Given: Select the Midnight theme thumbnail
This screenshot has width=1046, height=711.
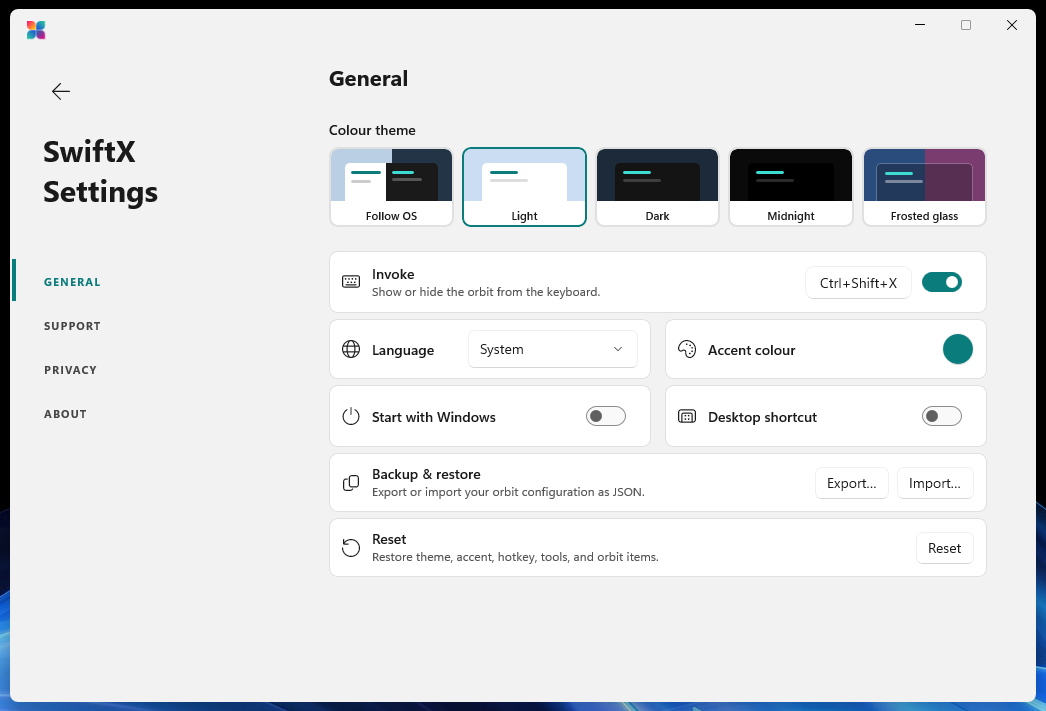Looking at the screenshot, I should point(791,187).
